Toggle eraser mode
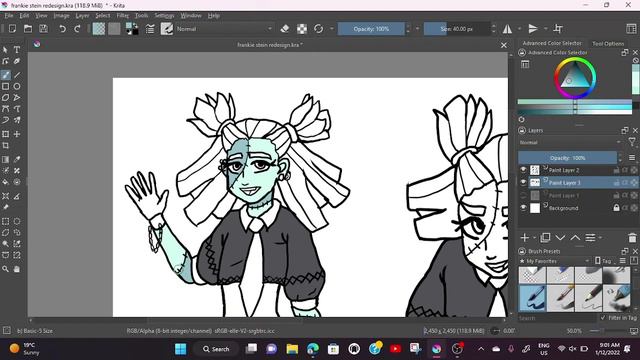The image size is (640, 360). pyautogui.click(x=285, y=29)
